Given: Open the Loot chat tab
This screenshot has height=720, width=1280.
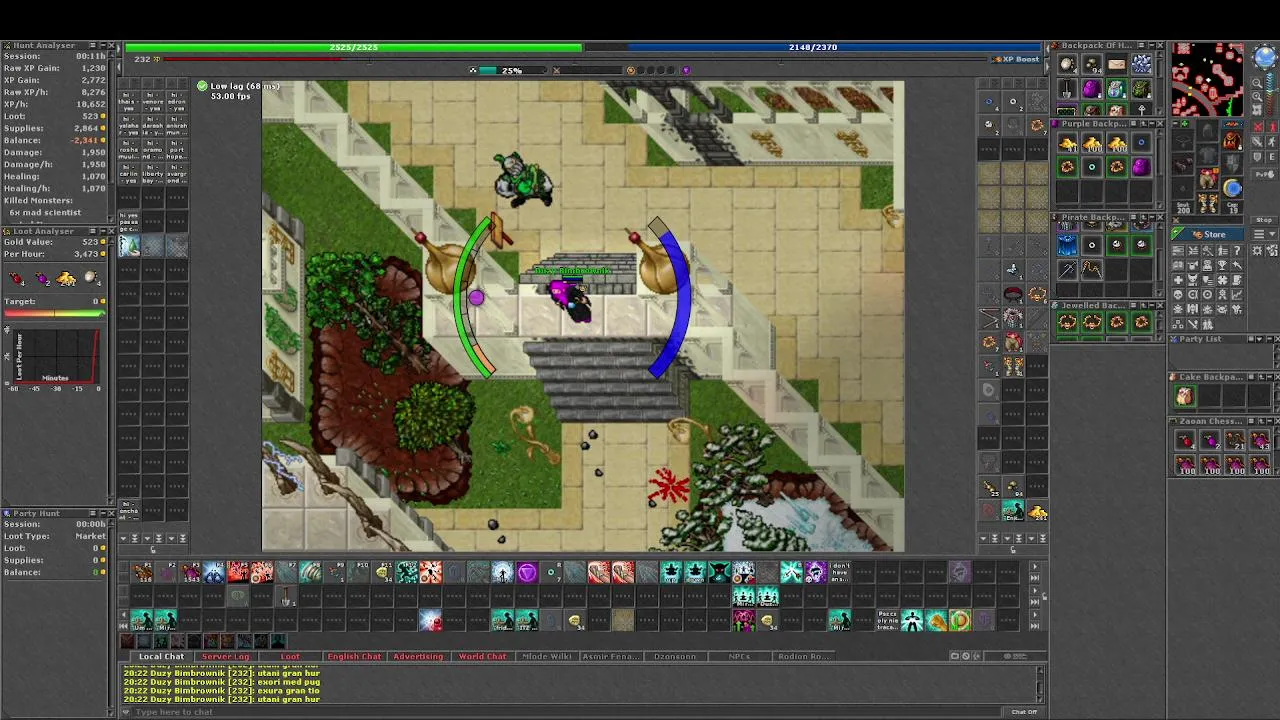Looking at the screenshot, I should point(290,656).
